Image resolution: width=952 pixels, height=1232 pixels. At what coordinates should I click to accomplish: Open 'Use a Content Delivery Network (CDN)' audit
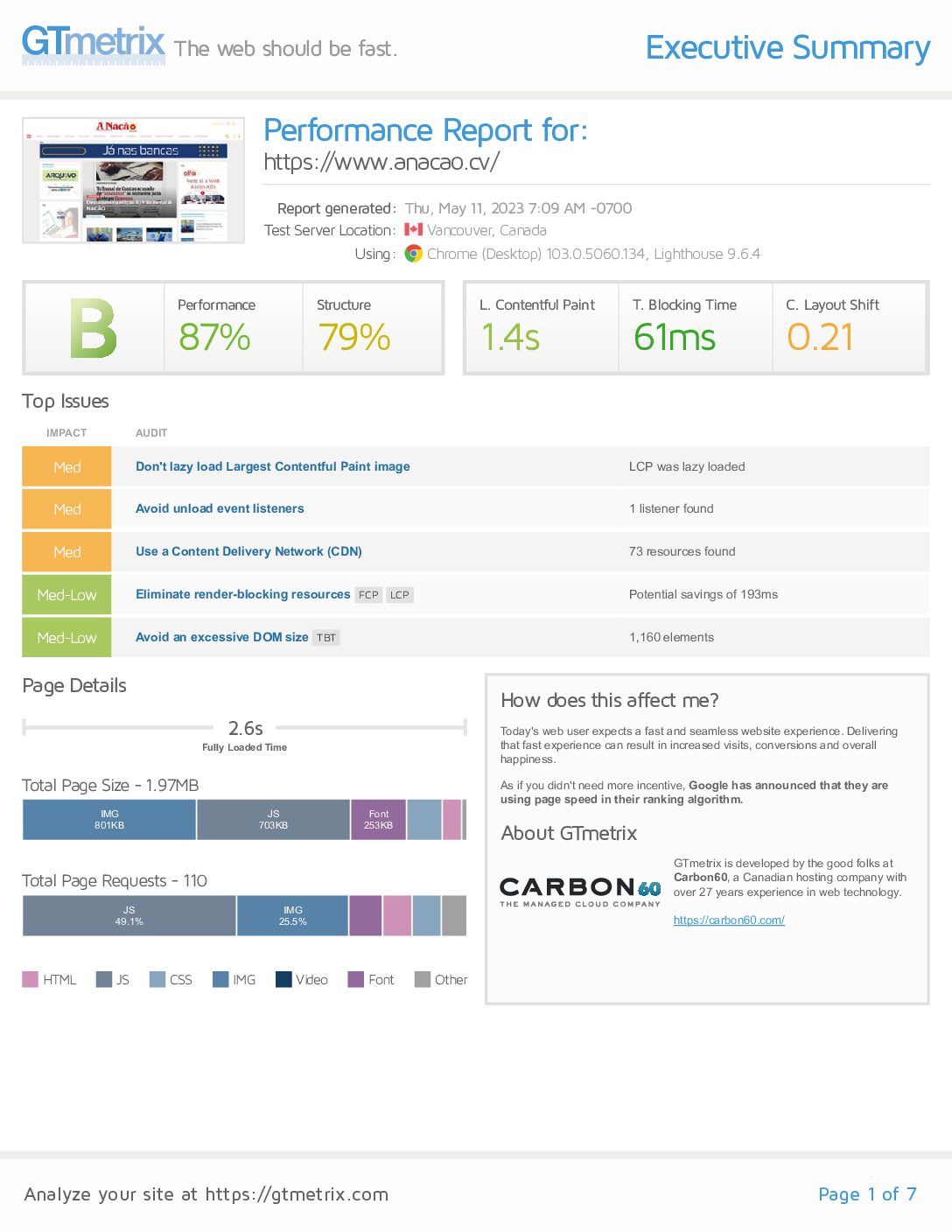point(248,551)
